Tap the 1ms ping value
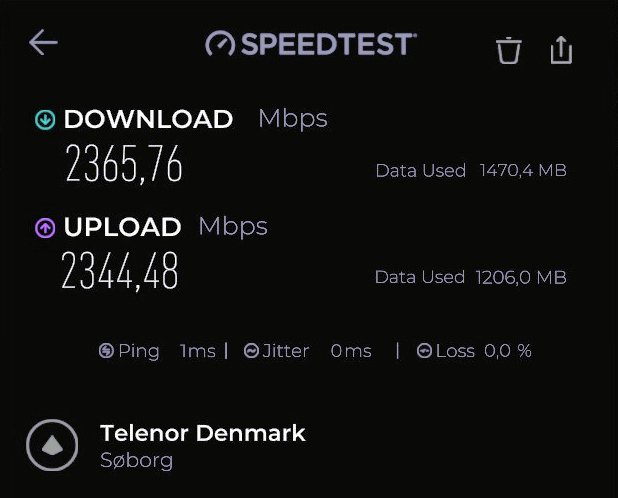 point(198,351)
